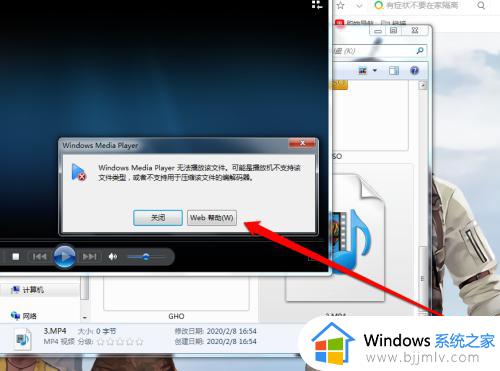Switch to library view icon in Media Player

pyautogui.click(x=317, y=4)
